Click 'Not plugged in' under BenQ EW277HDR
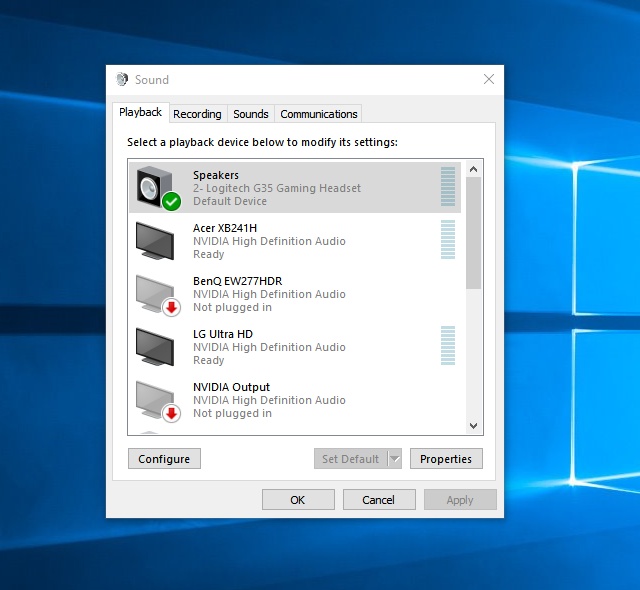Screen dimensions: 640x590 (232, 307)
